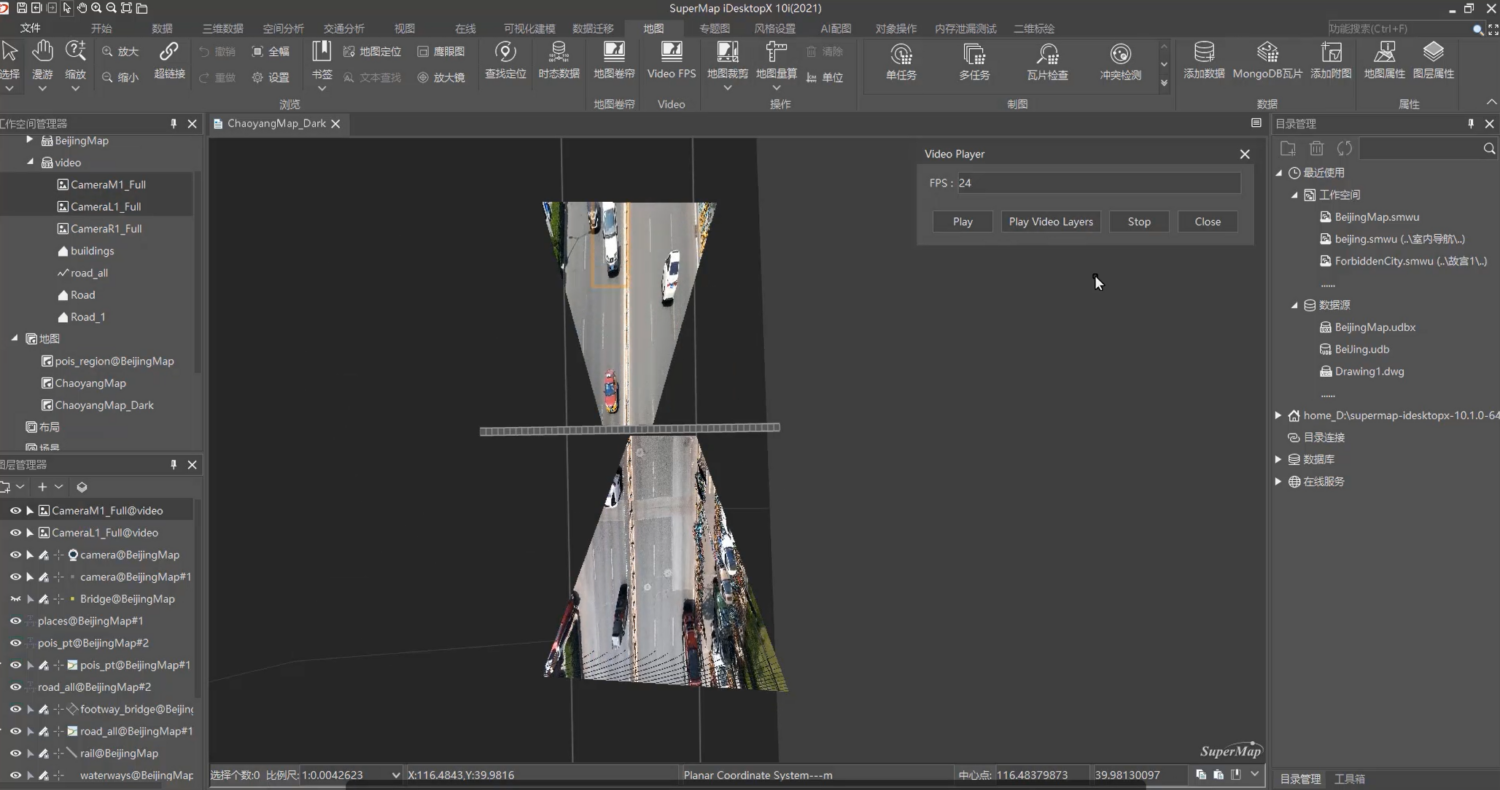
Task: Toggle visibility of rail@BeijingMap layer
Action: 15,753
